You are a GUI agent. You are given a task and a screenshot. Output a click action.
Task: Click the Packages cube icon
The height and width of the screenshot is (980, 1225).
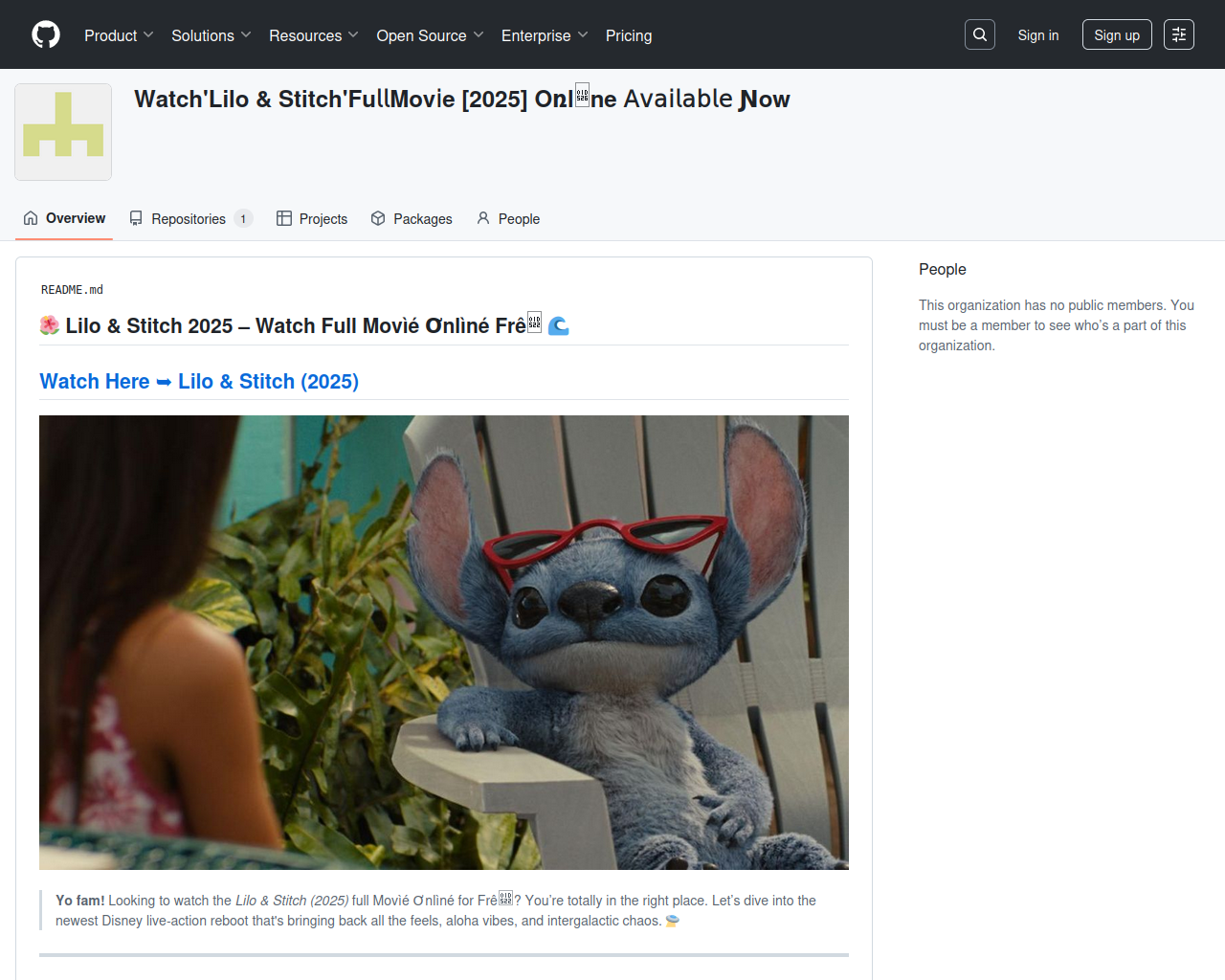pos(378,218)
